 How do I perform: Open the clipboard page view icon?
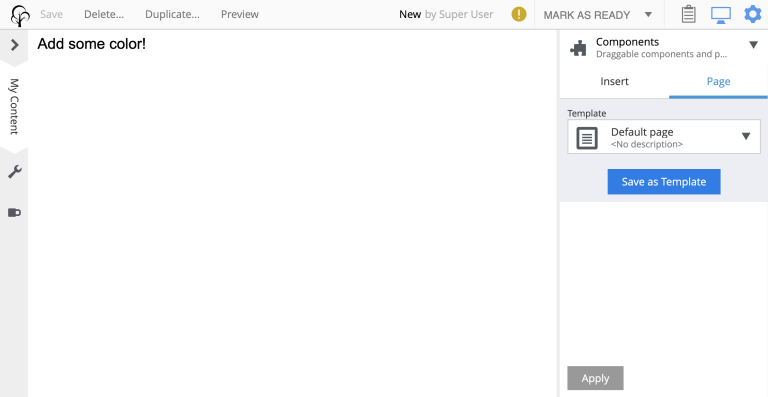(x=689, y=15)
